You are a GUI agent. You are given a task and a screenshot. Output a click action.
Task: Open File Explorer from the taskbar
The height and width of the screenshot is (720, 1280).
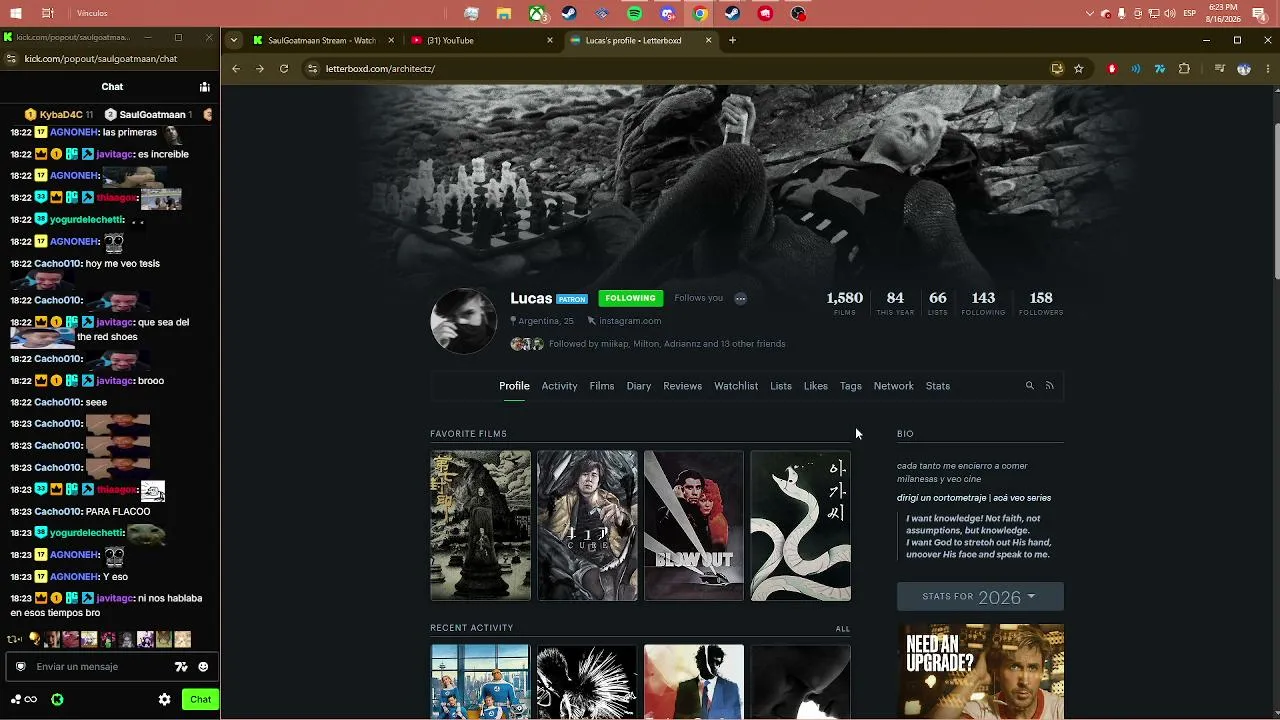point(504,14)
